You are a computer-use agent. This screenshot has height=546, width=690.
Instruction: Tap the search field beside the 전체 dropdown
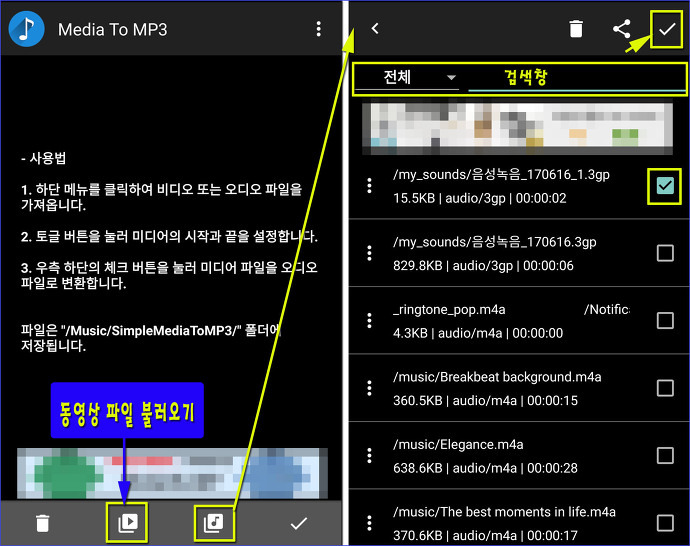576,77
